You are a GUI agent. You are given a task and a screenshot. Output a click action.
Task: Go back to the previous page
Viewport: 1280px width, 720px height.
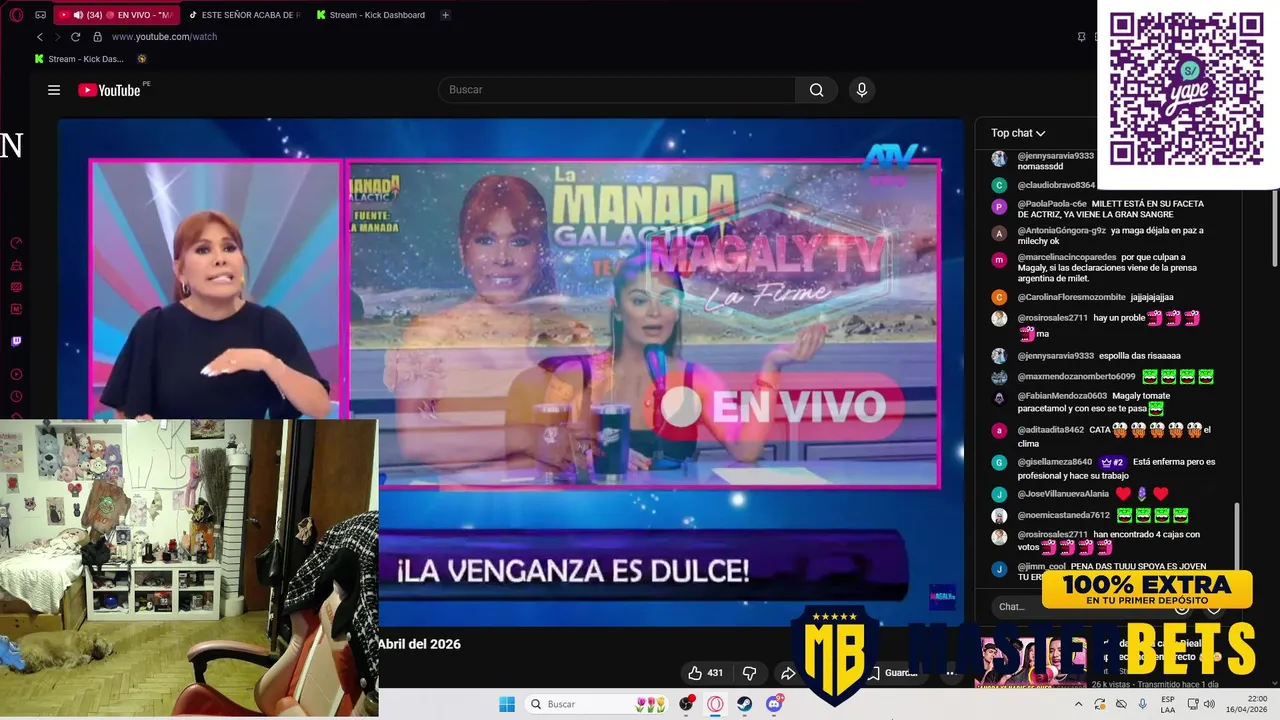[40, 37]
